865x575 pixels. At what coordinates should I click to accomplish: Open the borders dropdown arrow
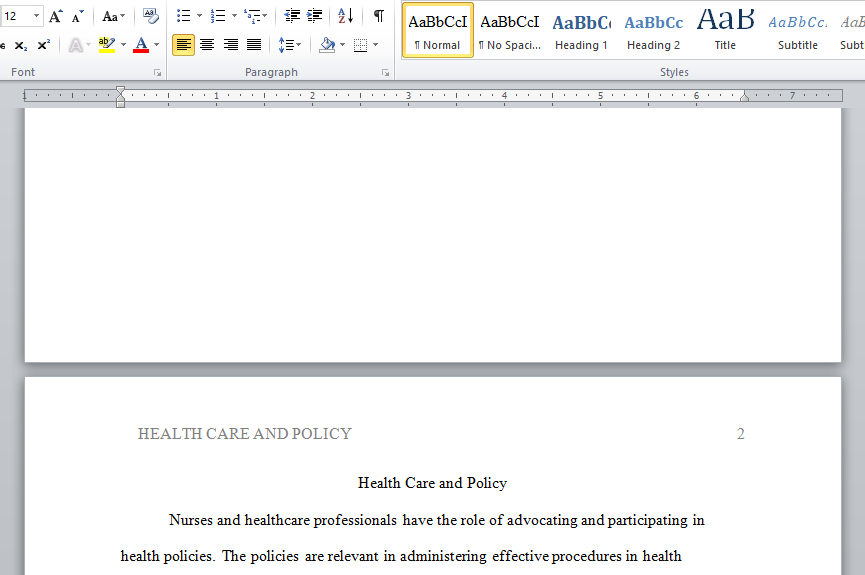[x=376, y=45]
